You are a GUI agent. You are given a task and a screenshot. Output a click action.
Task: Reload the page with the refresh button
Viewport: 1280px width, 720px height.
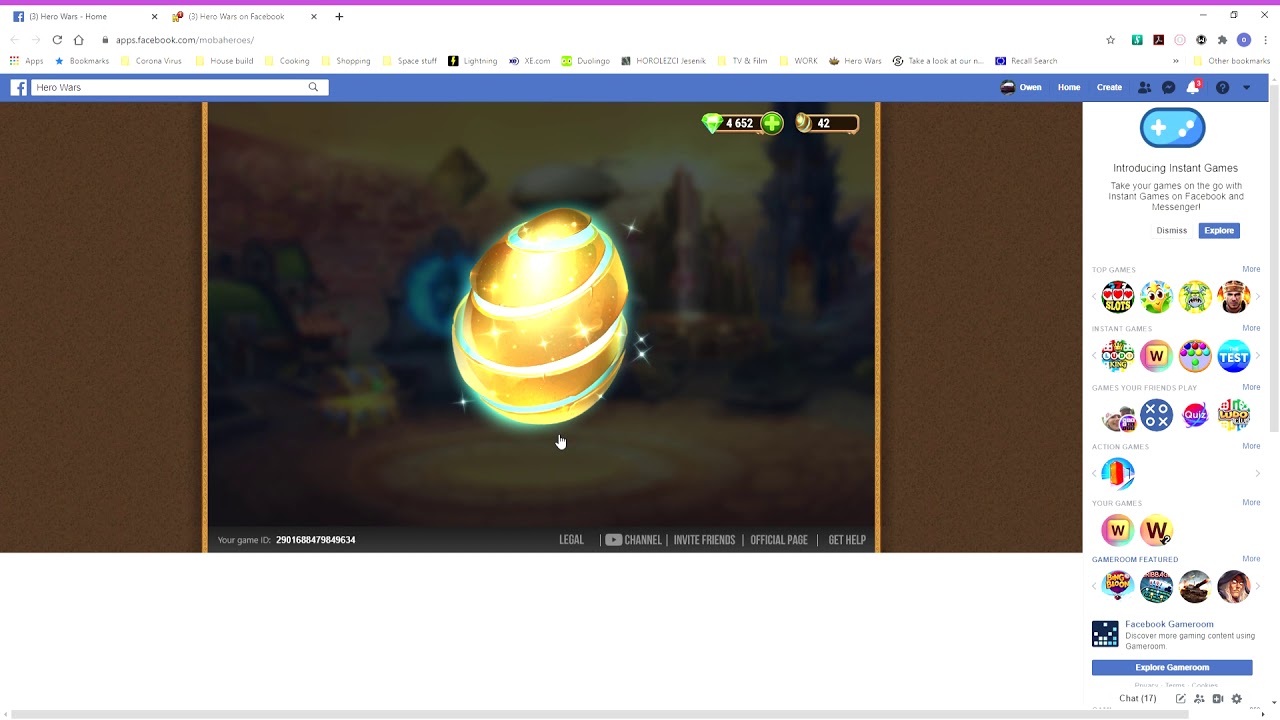57,40
